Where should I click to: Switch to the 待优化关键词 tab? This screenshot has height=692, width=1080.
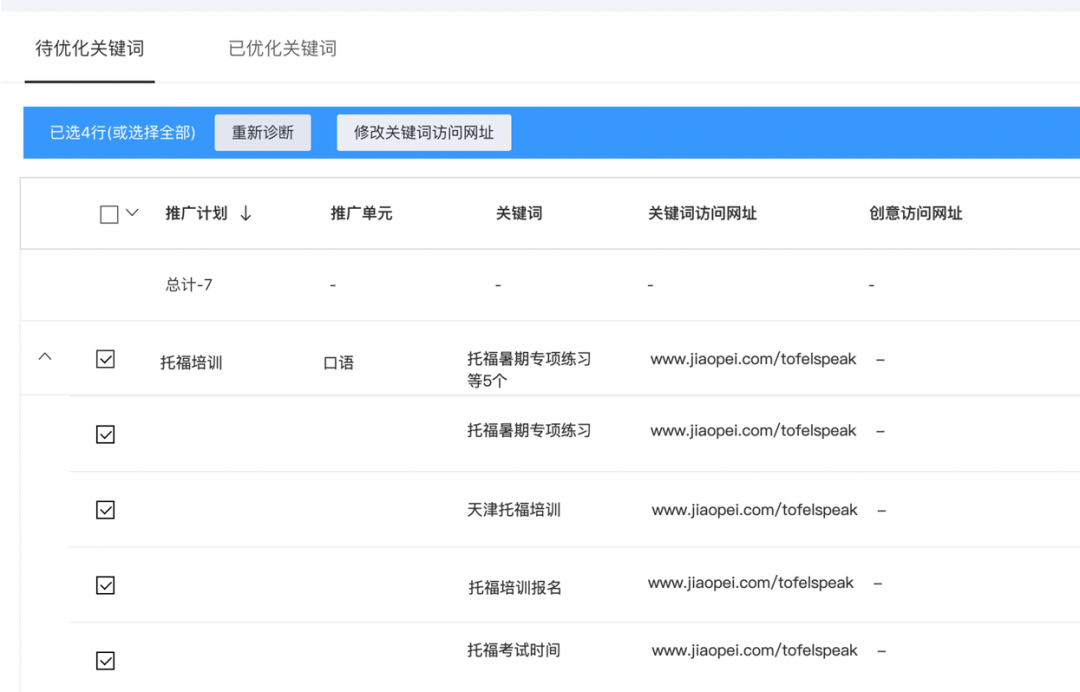[x=89, y=47]
